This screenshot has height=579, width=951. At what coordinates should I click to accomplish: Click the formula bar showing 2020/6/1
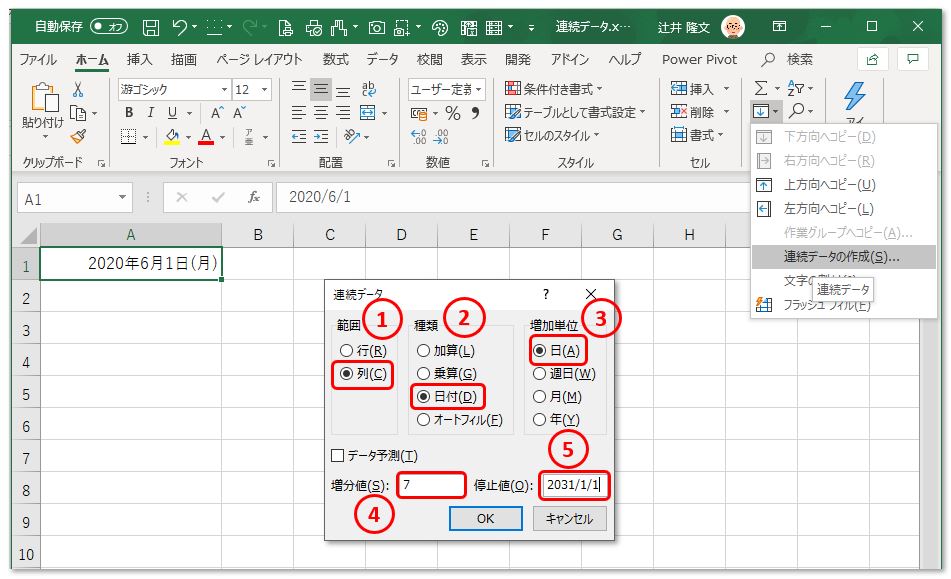coord(512,197)
